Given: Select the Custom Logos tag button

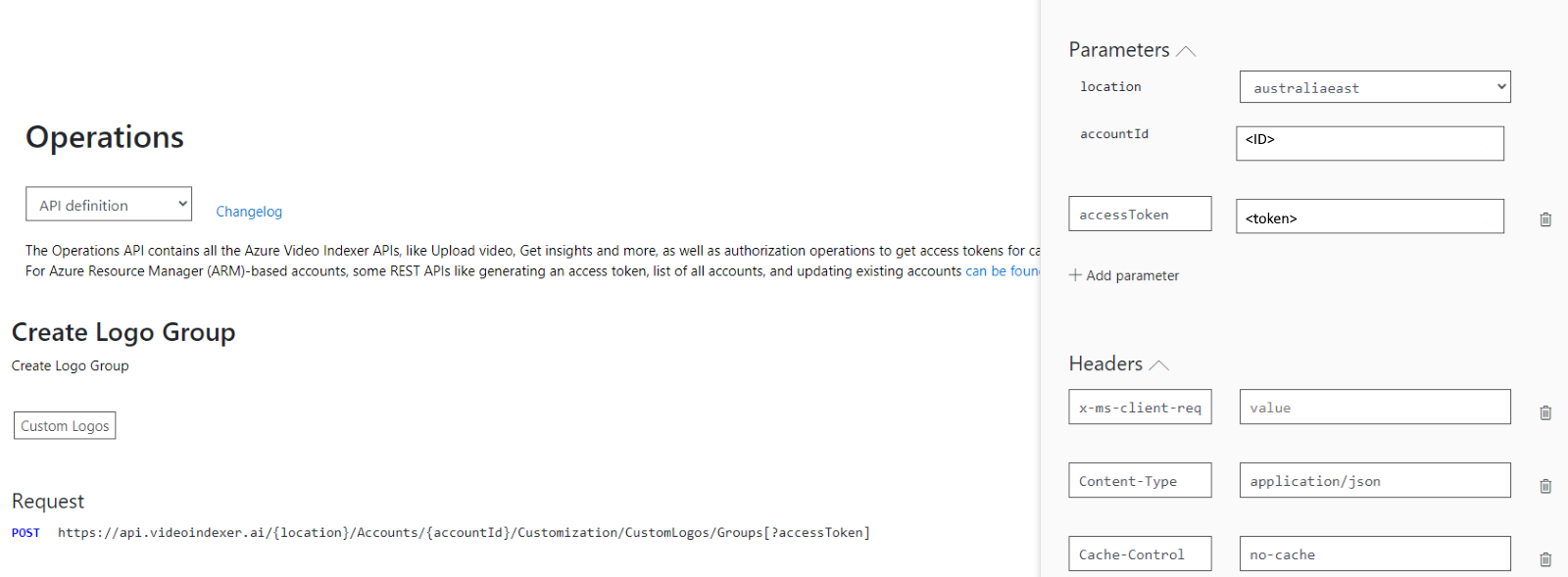Looking at the screenshot, I should 65,425.
